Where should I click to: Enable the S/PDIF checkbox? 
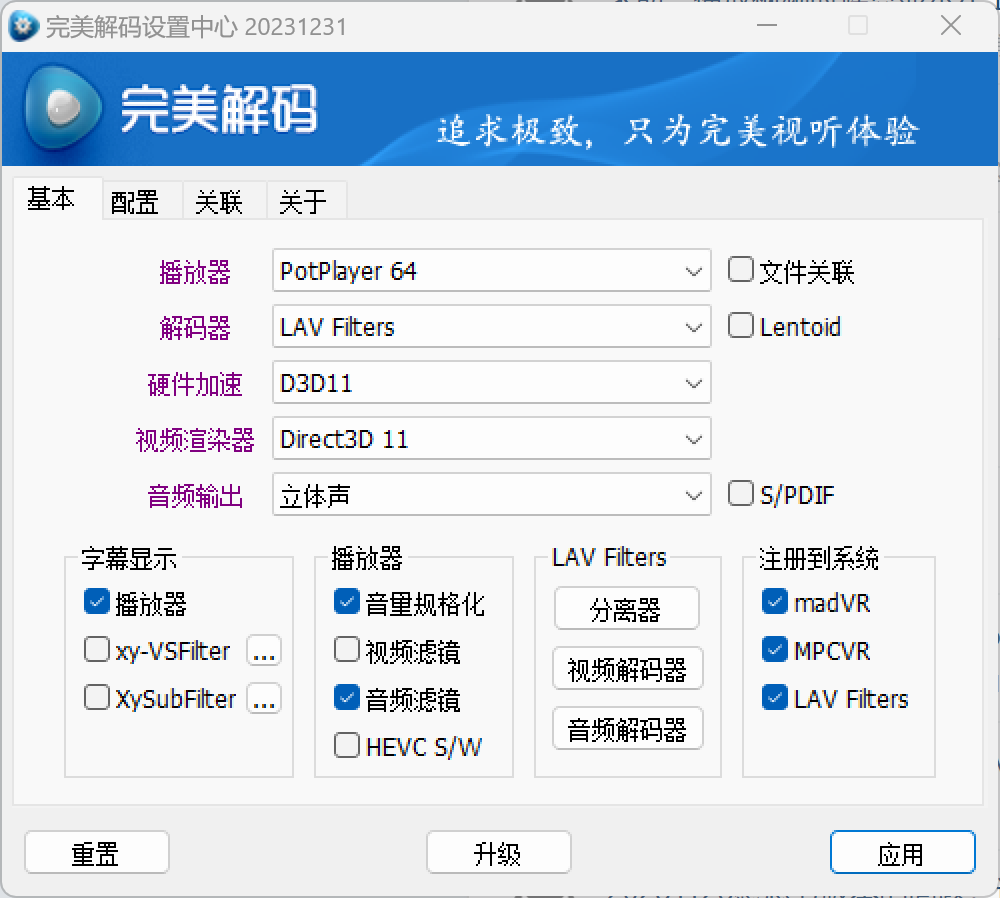pyautogui.click(x=740, y=494)
